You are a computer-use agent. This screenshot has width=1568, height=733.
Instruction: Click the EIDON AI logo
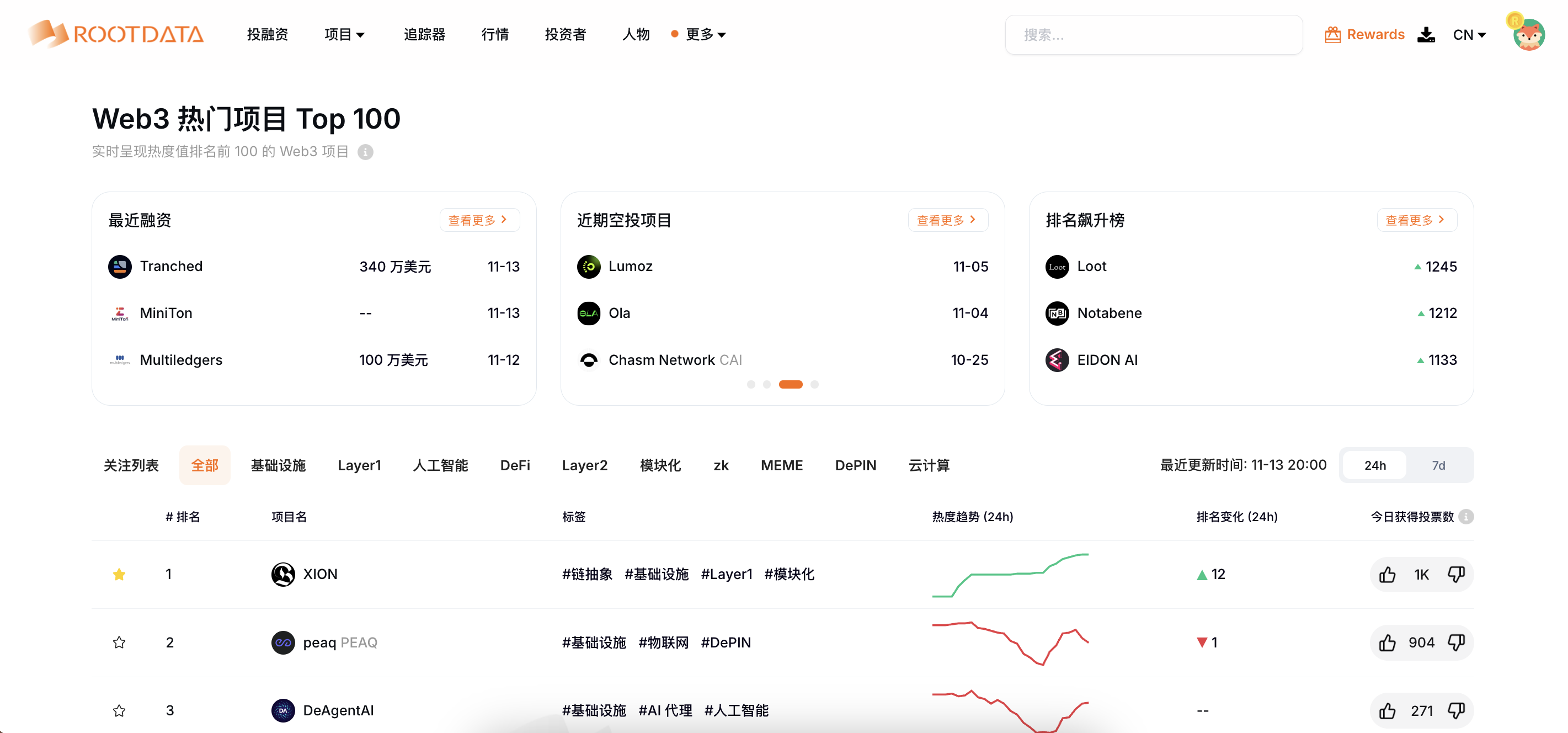click(x=1057, y=360)
